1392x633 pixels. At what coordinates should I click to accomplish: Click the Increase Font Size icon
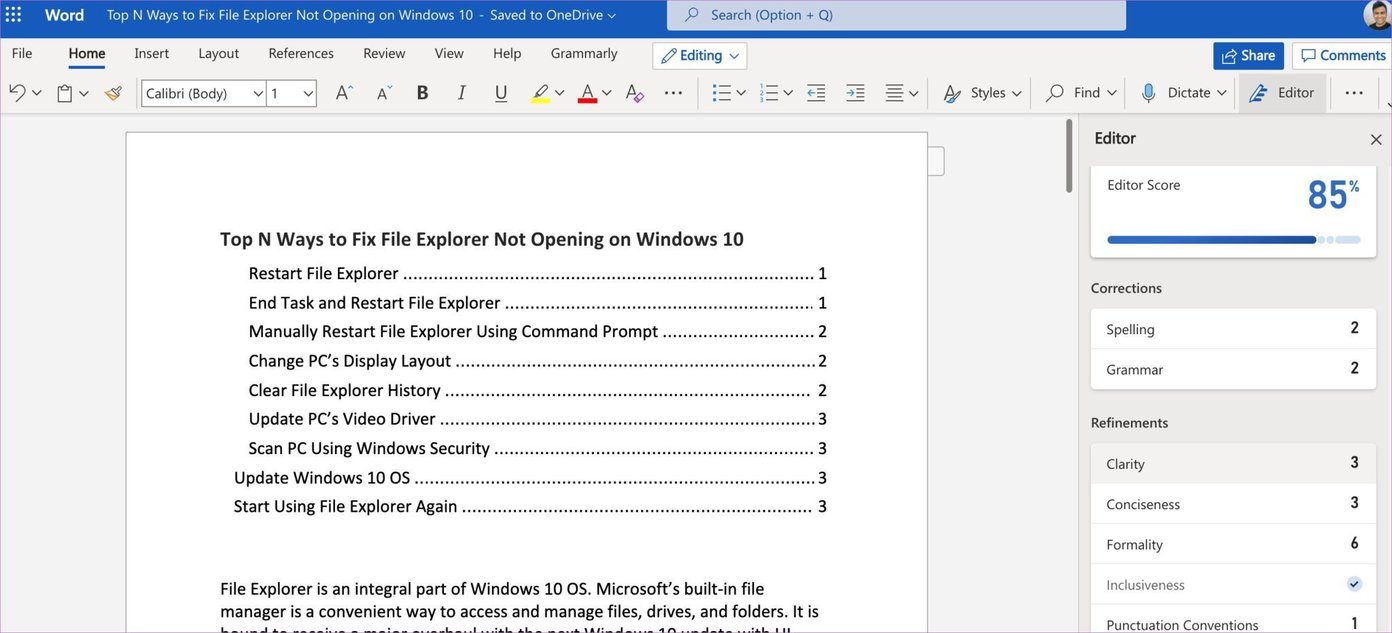click(343, 91)
